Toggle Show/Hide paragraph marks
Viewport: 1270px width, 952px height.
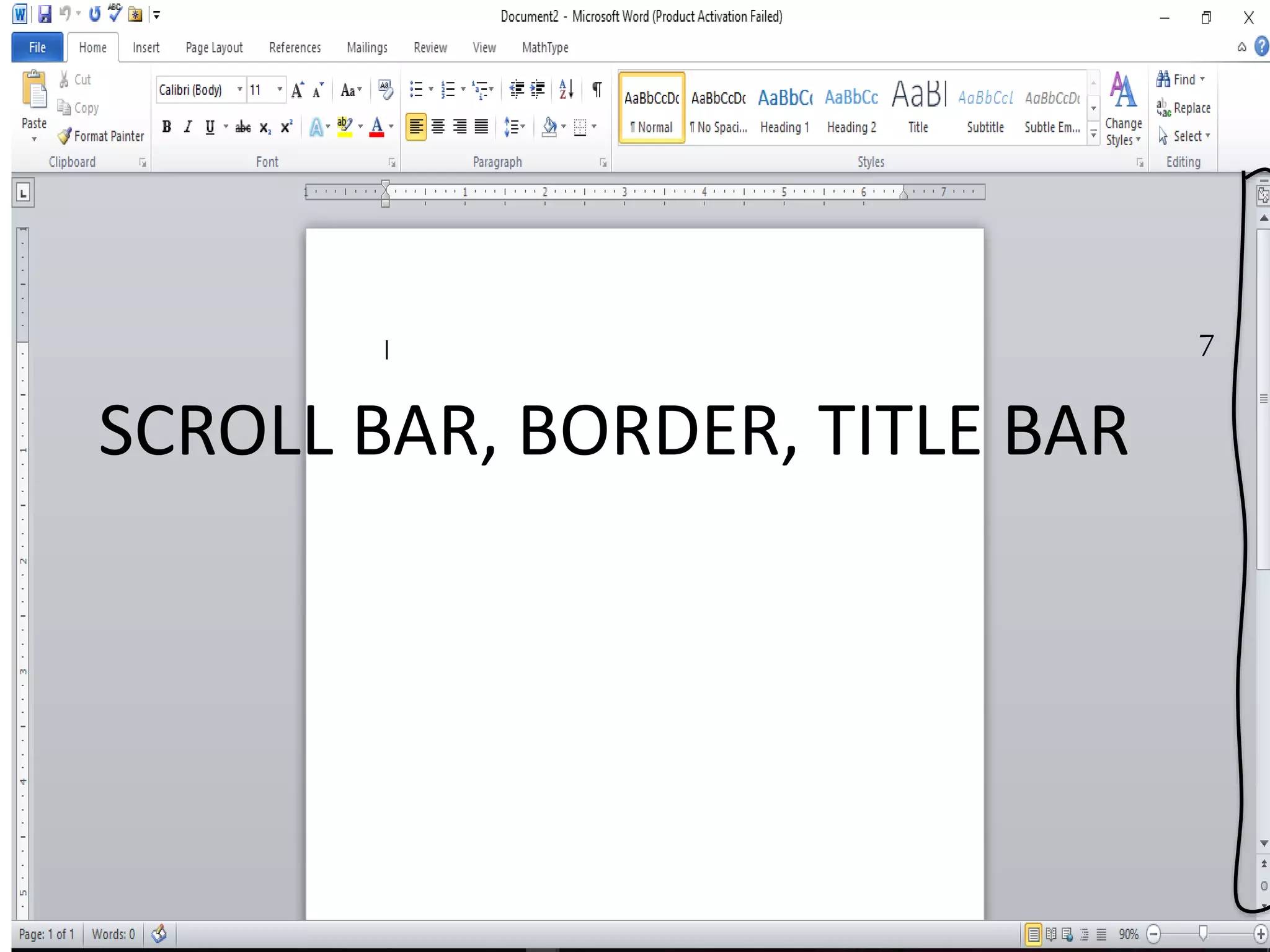(x=597, y=90)
